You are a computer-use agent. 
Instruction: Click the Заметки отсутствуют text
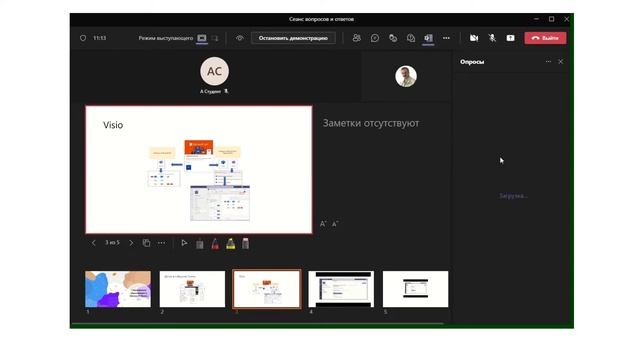coord(371,123)
